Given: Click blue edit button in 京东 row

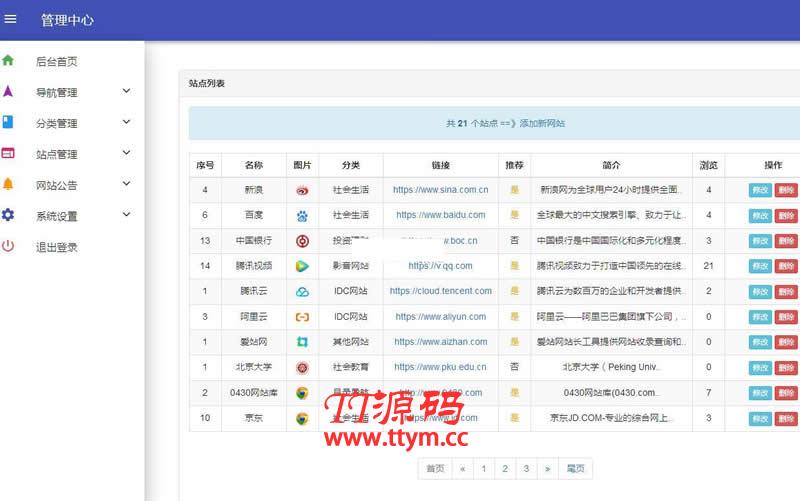Looking at the screenshot, I should [x=760, y=418].
